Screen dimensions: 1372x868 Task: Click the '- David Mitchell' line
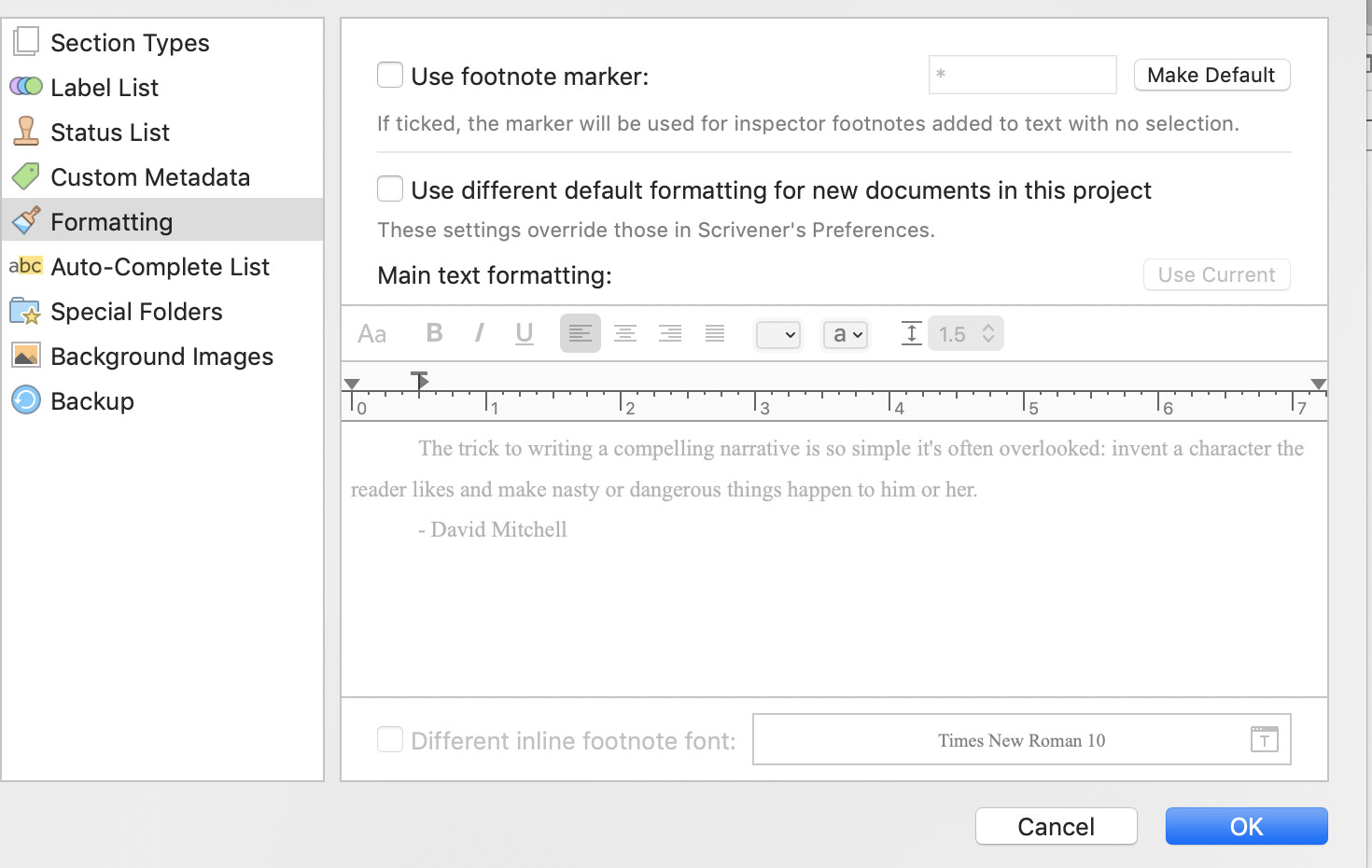tap(492, 529)
